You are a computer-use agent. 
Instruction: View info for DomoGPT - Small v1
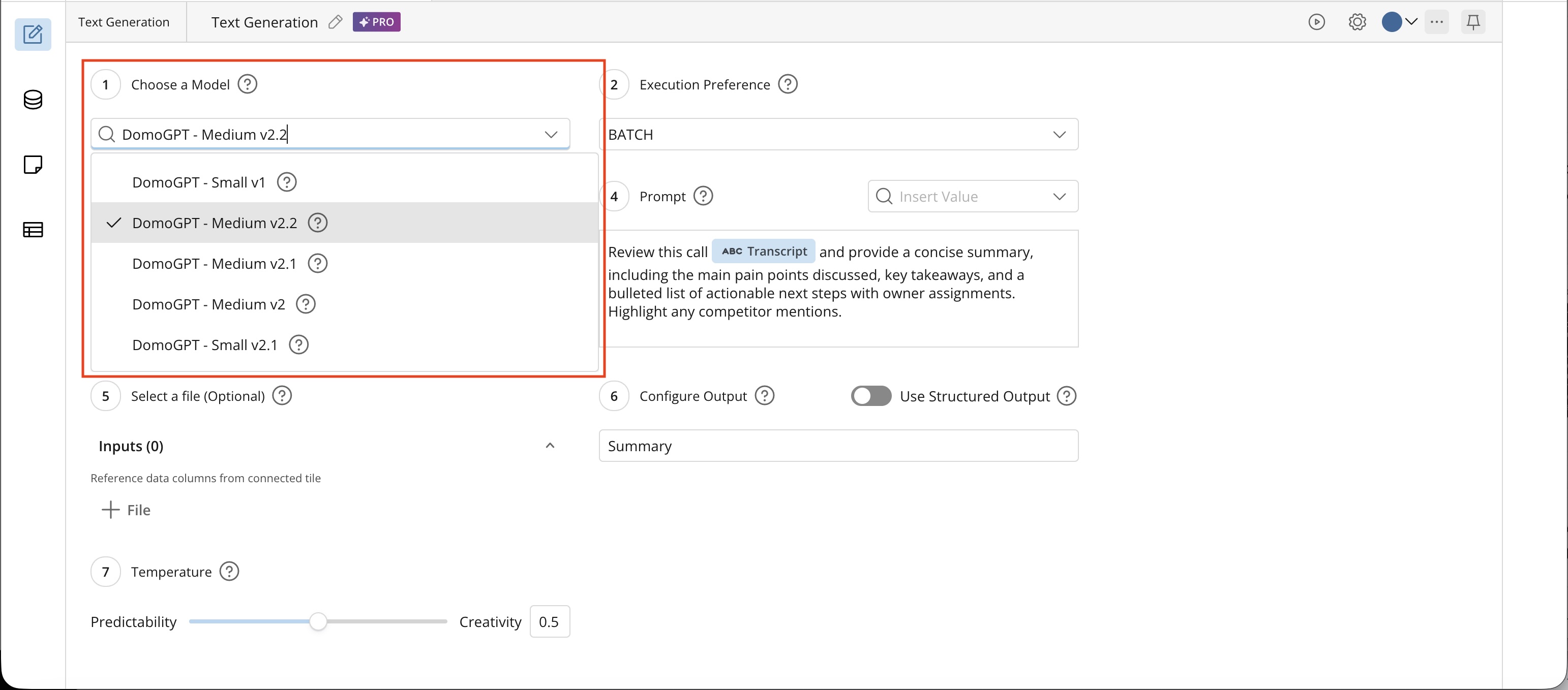(287, 182)
